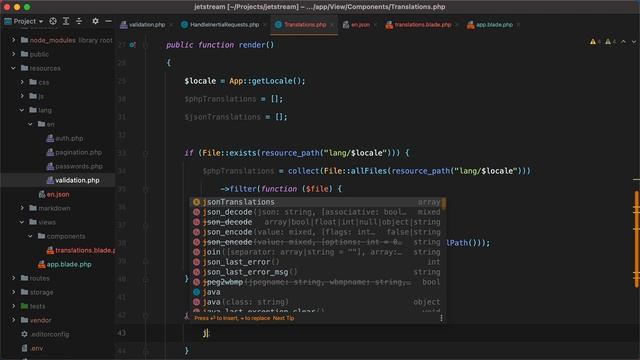Choose jsonTranslations from the completion list
The width and height of the screenshot is (640, 360).
(x=317, y=202)
